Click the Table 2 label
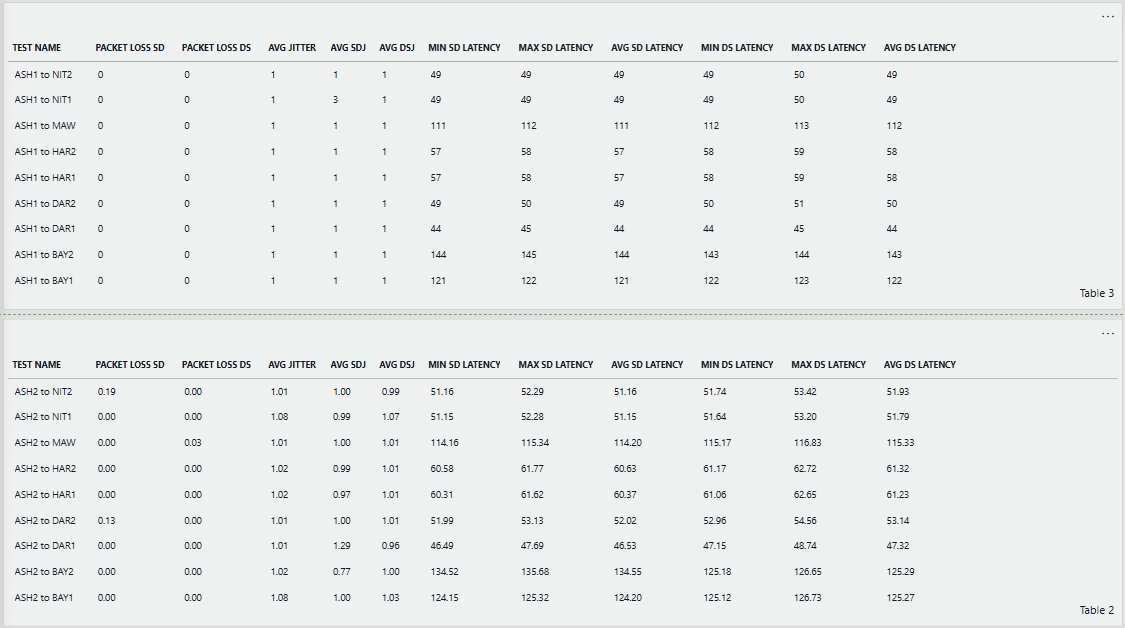The width and height of the screenshot is (1125, 628). (x=1097, y=610)
